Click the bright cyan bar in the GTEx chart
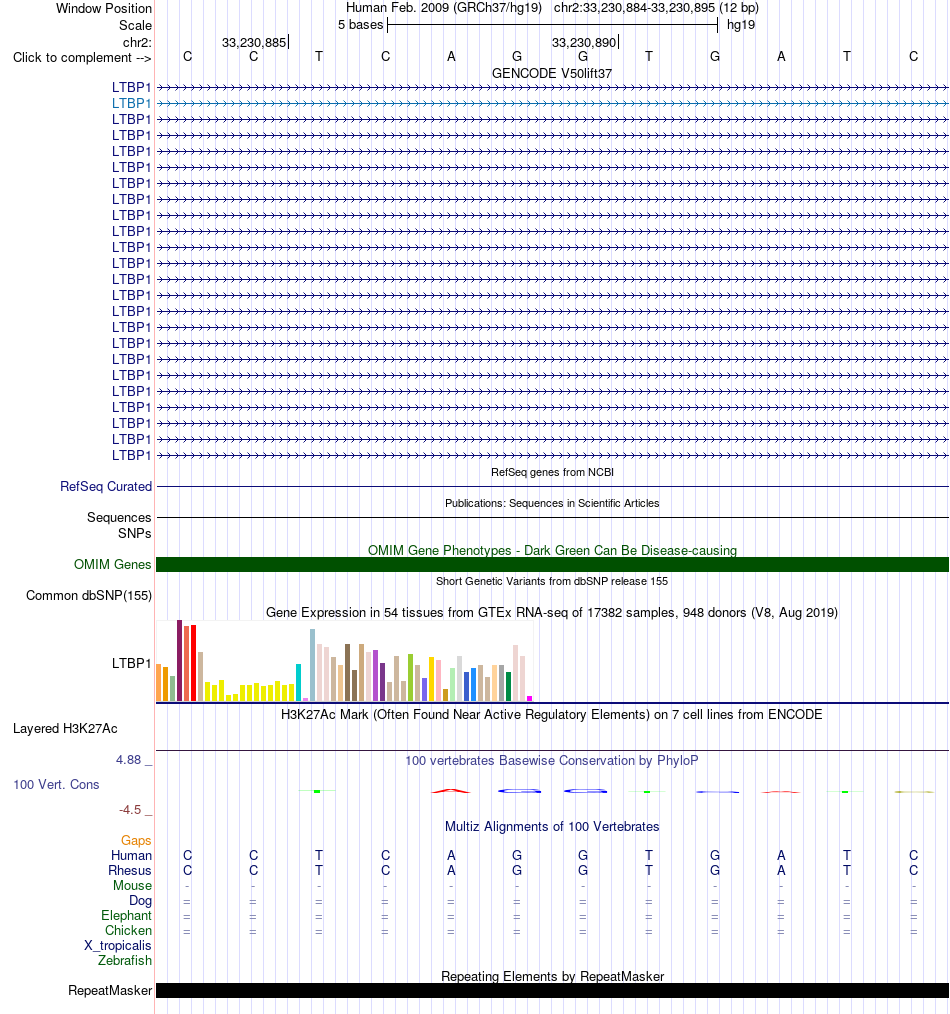This screenshot has width=950, height=1014. coord(299,682)
